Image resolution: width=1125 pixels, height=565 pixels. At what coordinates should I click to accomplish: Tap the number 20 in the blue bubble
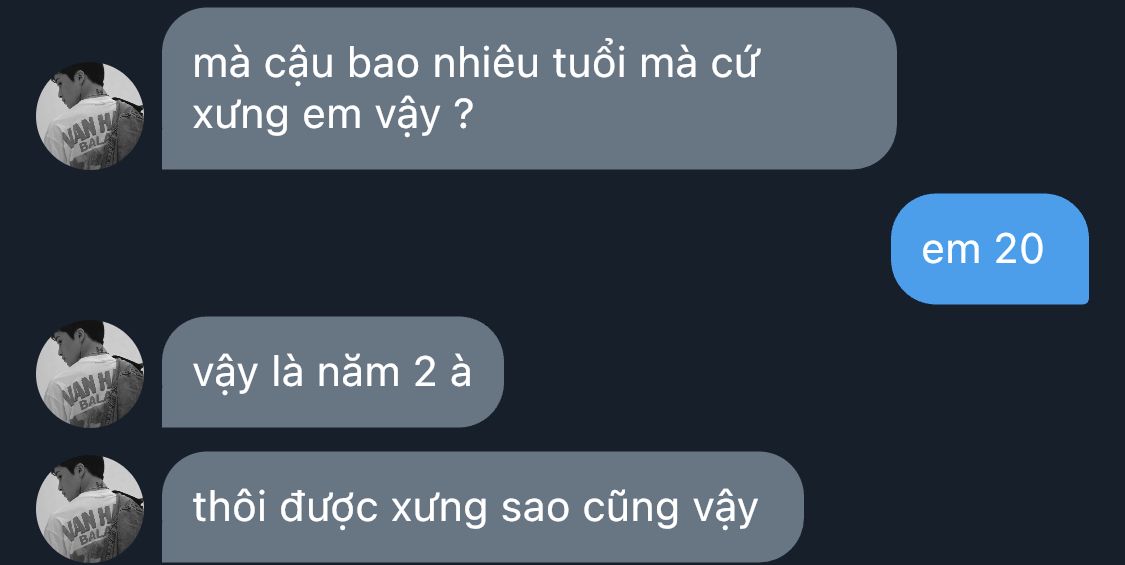(1019, 250)
